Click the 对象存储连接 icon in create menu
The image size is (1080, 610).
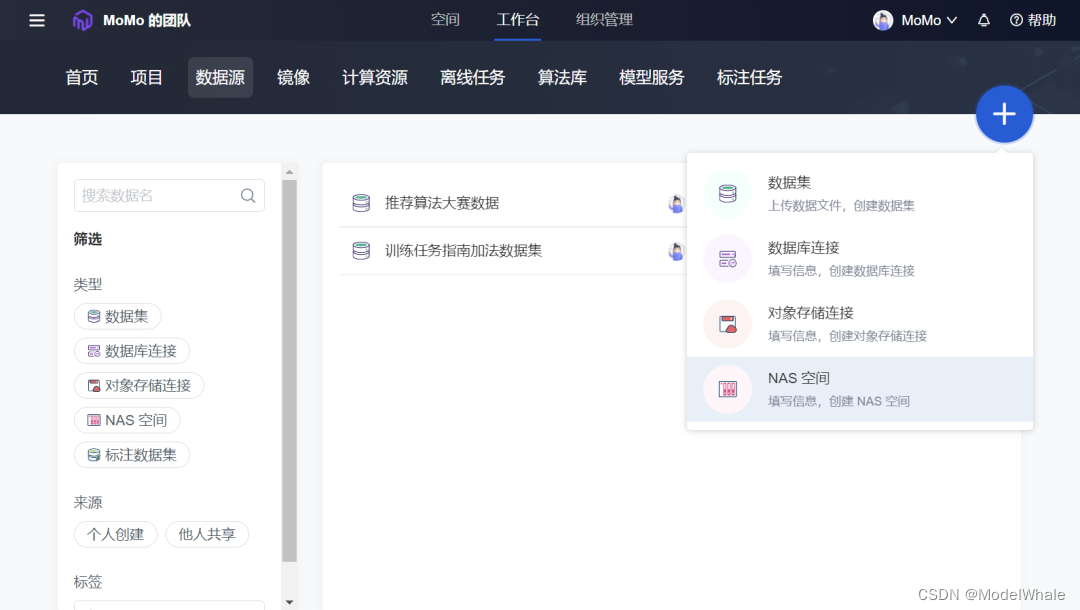727,324
